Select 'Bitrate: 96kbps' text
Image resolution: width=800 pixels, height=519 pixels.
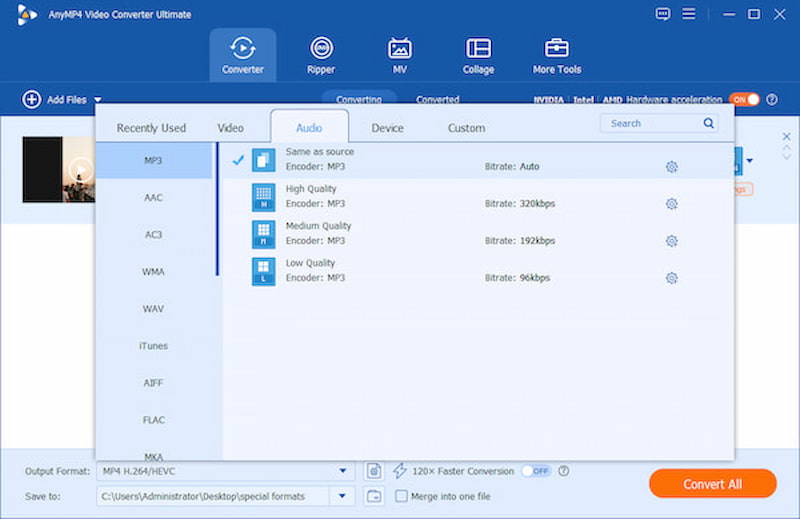click(517, 278)
